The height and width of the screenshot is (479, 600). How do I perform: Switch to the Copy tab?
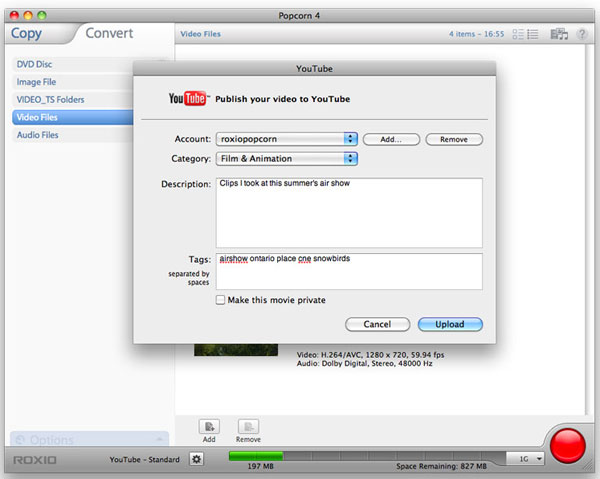click(x=26, y=33)
